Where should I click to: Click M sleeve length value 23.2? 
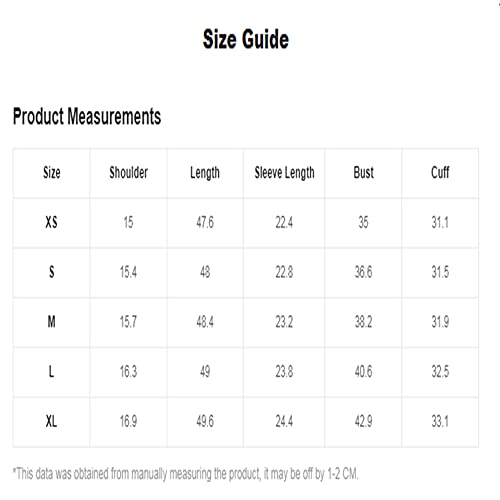[284, 322]
